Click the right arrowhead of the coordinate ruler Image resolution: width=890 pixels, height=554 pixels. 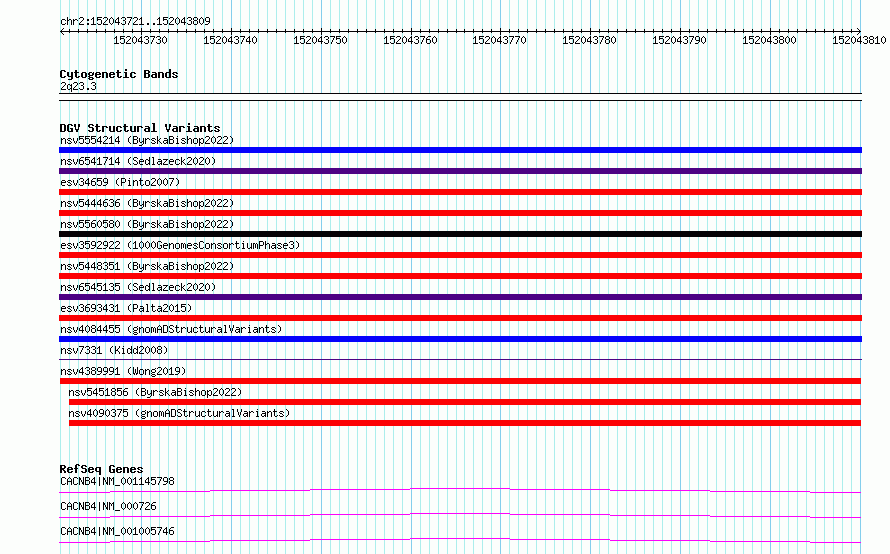click(x=859, y=31)
